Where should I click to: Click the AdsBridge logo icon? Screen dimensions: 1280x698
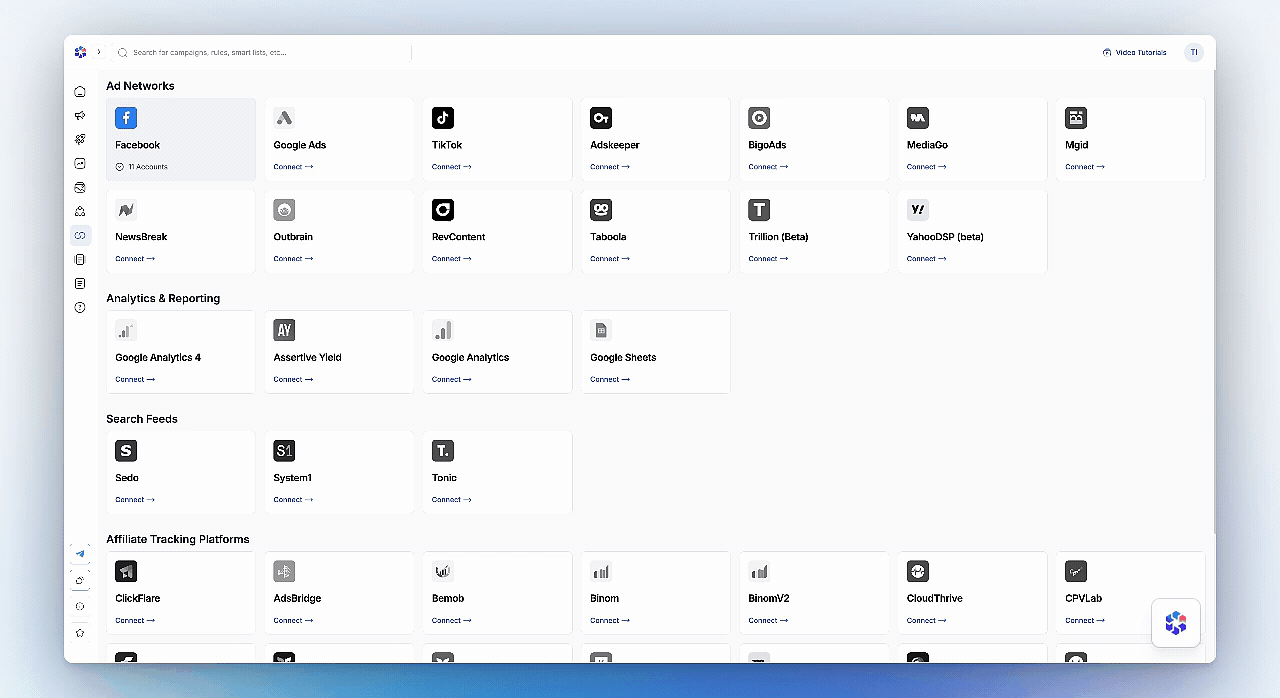[x=284, y=572]
